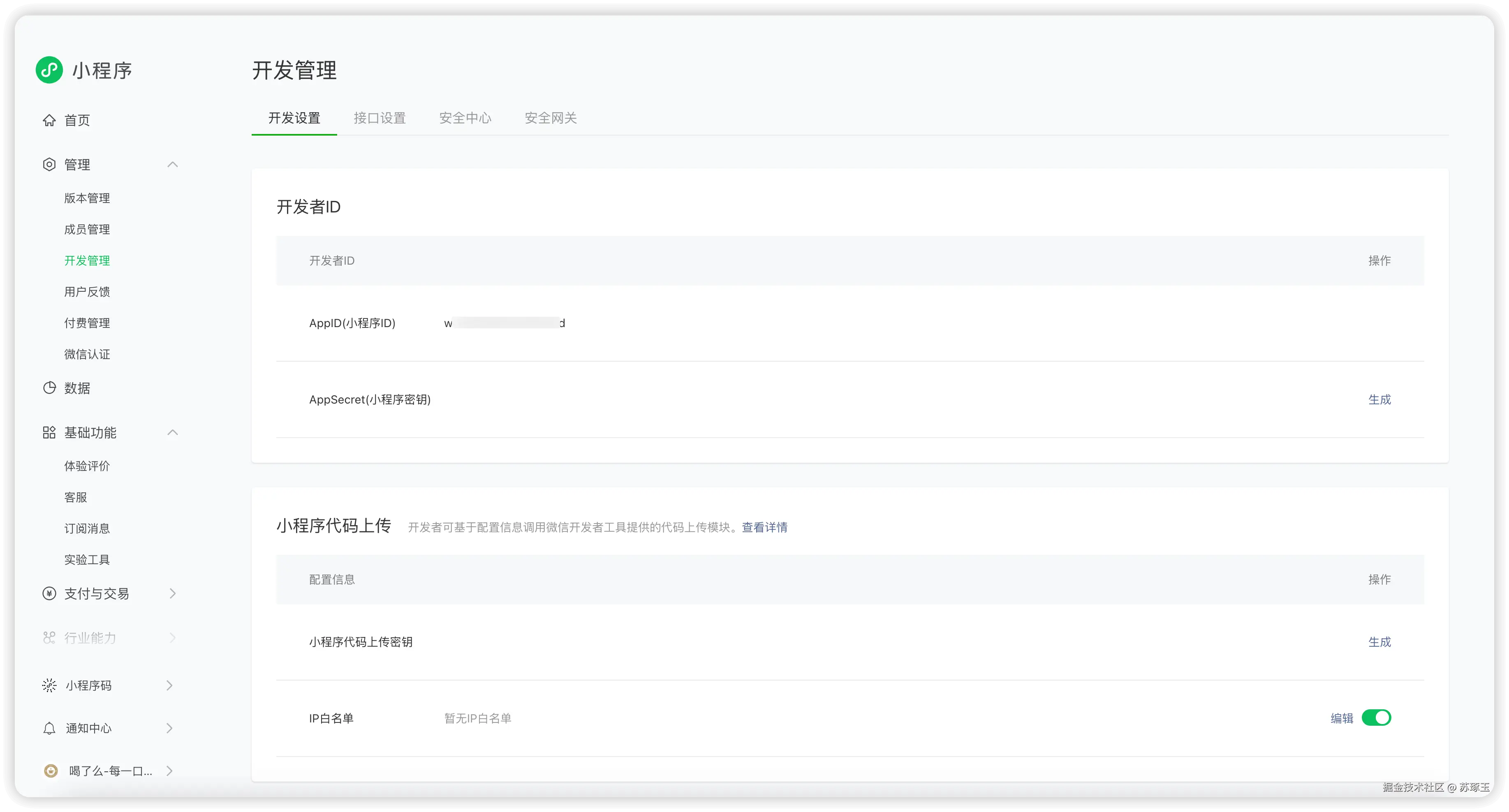The image size is (1509, 812).
Task: Click the 小程序码 Mini Program code icon
Action: tap(49, 685)
